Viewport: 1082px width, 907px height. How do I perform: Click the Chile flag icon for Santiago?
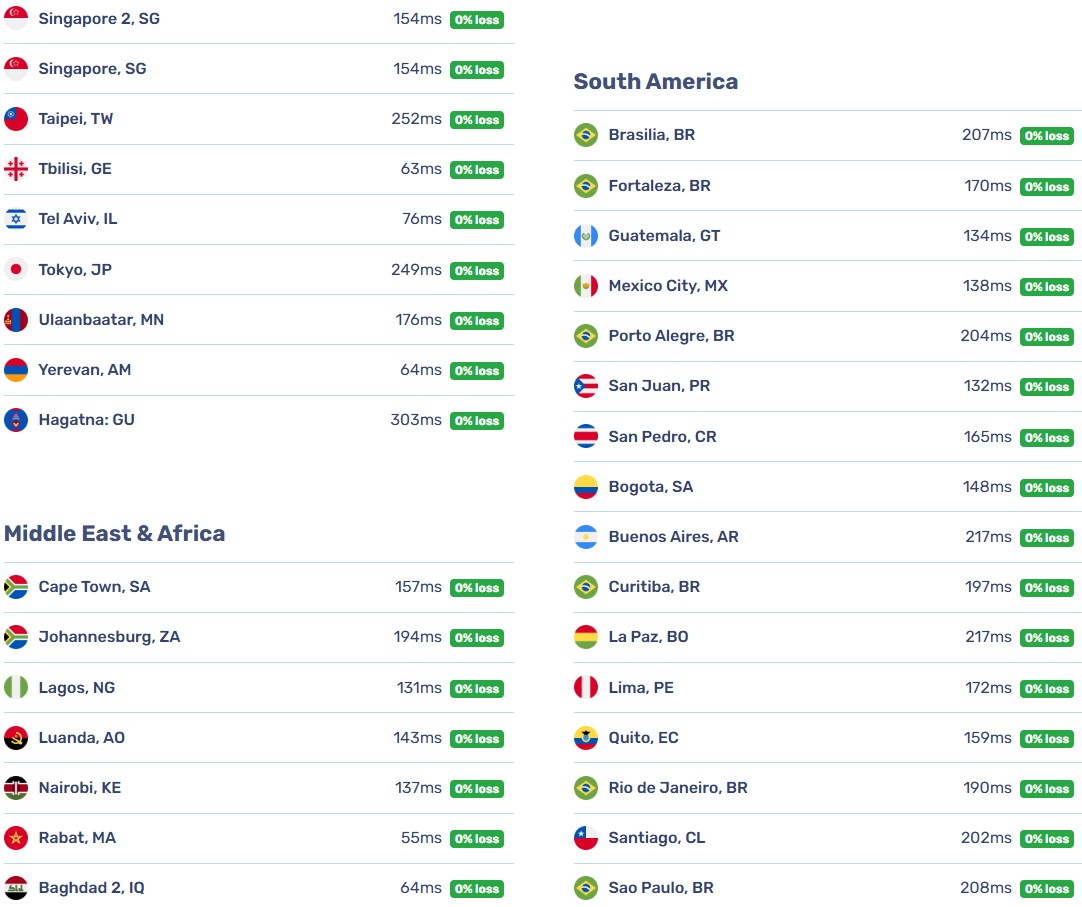(x=586, y=838)
